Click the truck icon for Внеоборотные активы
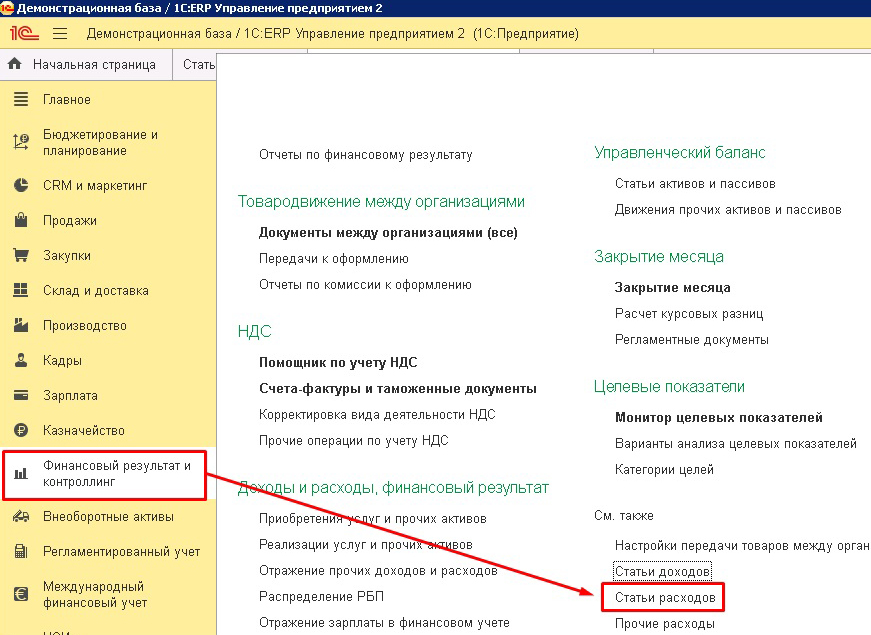871x635 pixels. (20, 517)
